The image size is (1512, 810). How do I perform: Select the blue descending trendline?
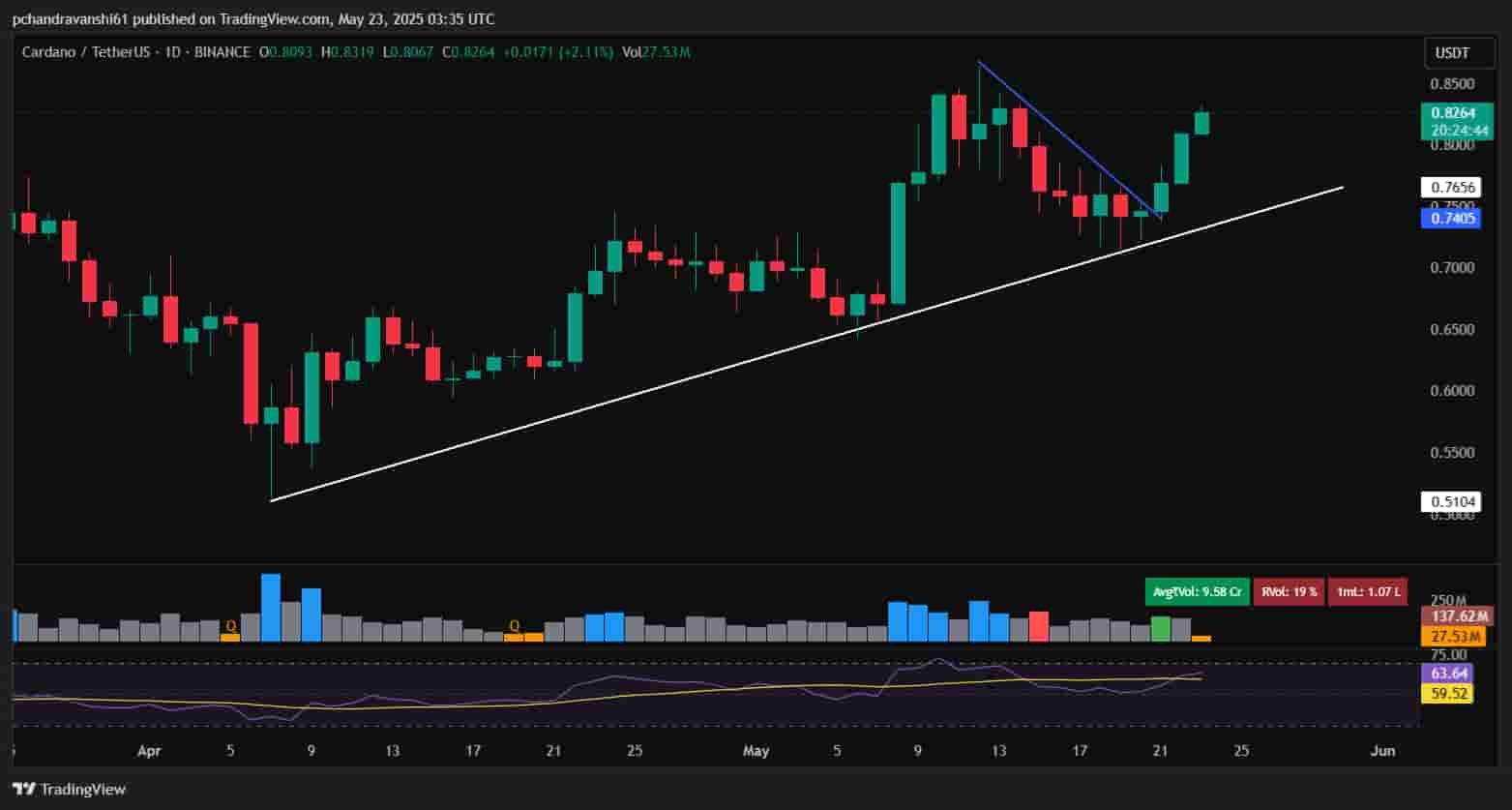click(x=1064, y=135)
